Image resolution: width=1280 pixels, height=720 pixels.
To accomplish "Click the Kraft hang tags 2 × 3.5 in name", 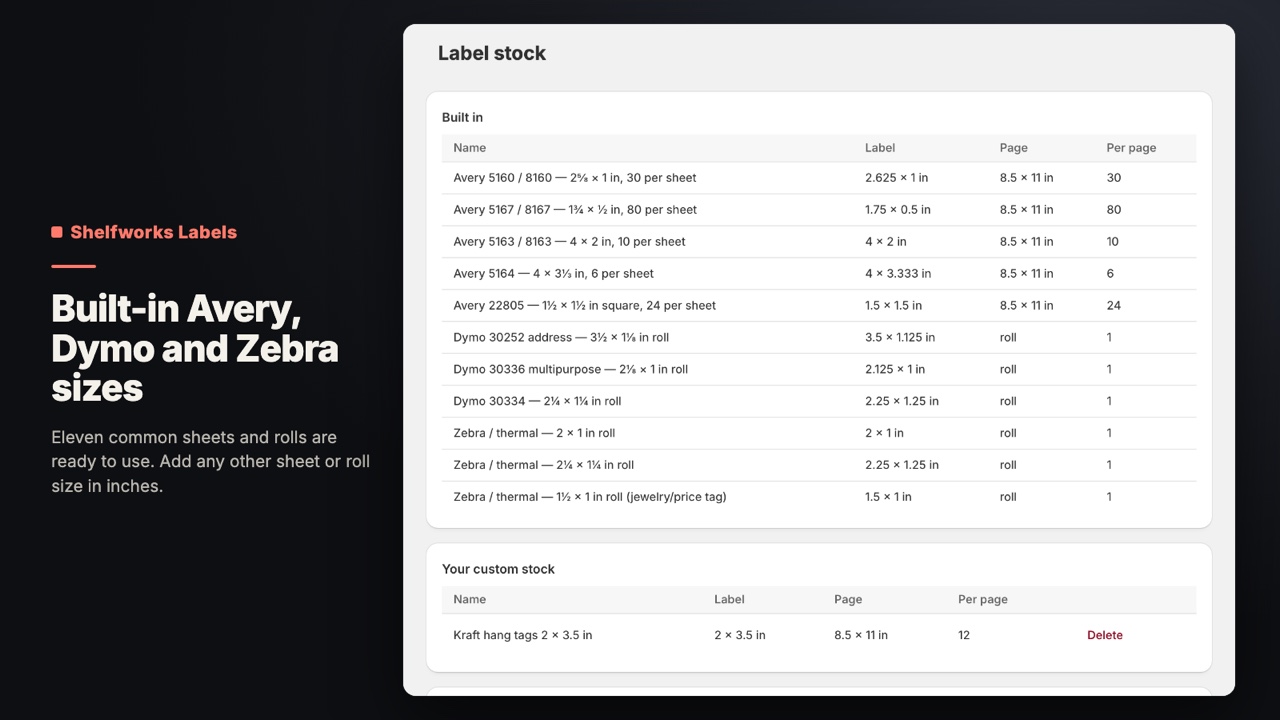I will tap(522, 635).
